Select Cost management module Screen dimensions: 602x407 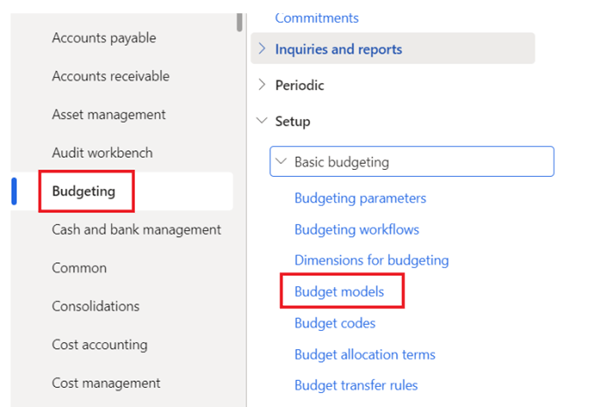pyautogui.click(x=106, y=383)
